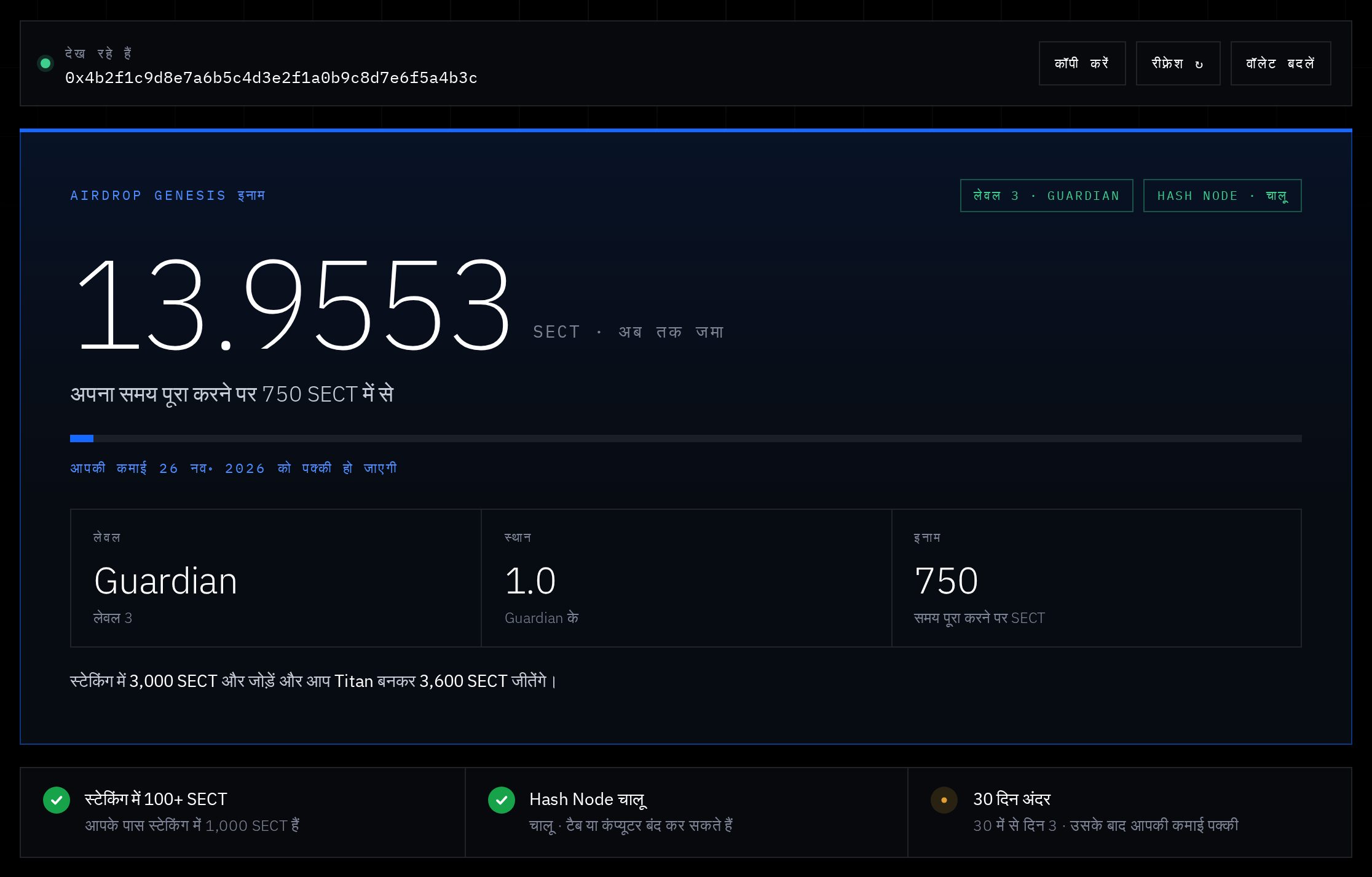Viewport: 1372px width, 877px height.
Task: Open the Guardian लेवल stat card
Action: pyautogui.click(x=275, y=578)
